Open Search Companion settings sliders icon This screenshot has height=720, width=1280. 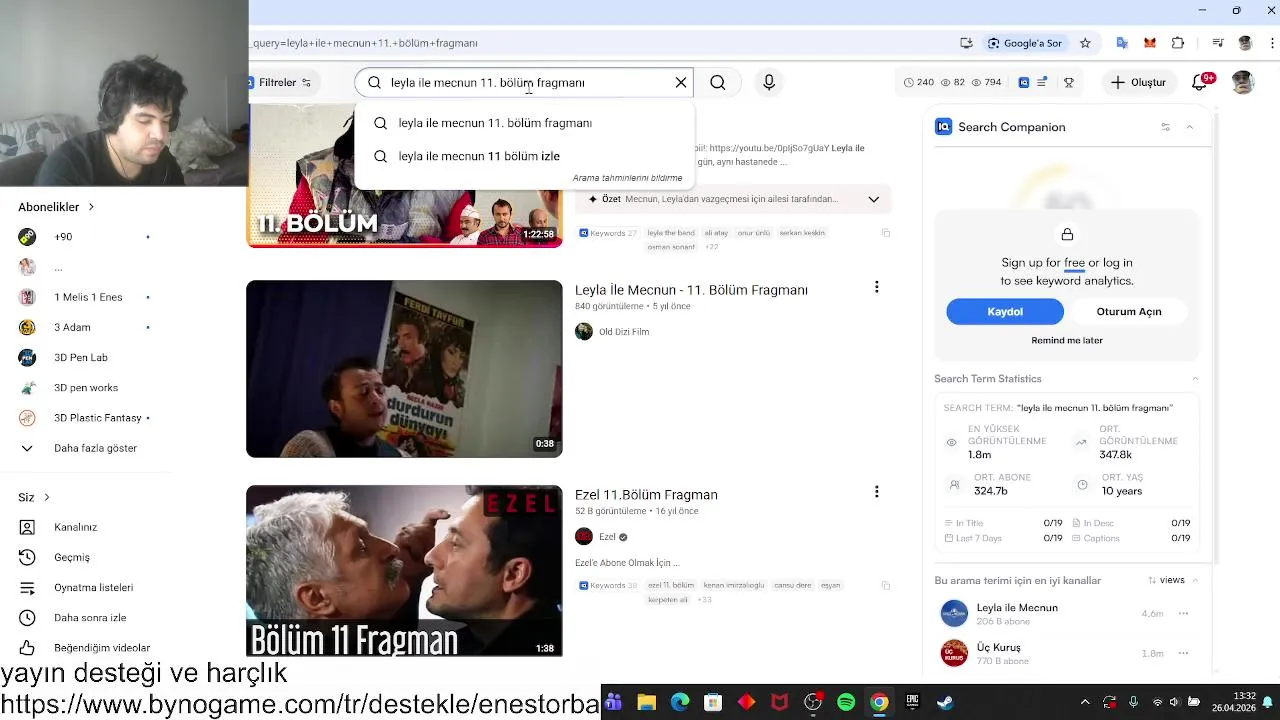pos(1165,127)
